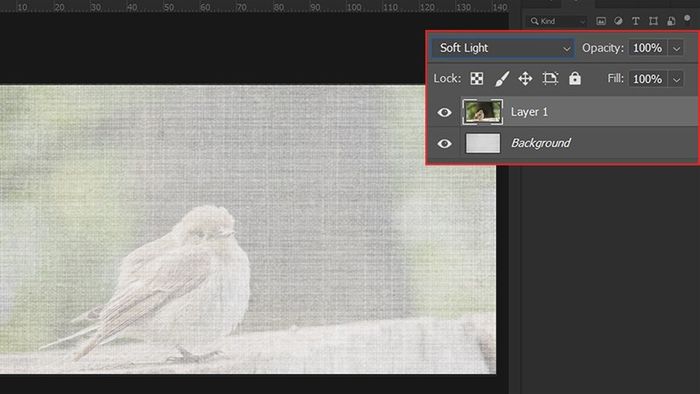Hide the Background layer eye icon
This screenshot has width=700, height=394.
pyautogui.click(x=444, y=143)
